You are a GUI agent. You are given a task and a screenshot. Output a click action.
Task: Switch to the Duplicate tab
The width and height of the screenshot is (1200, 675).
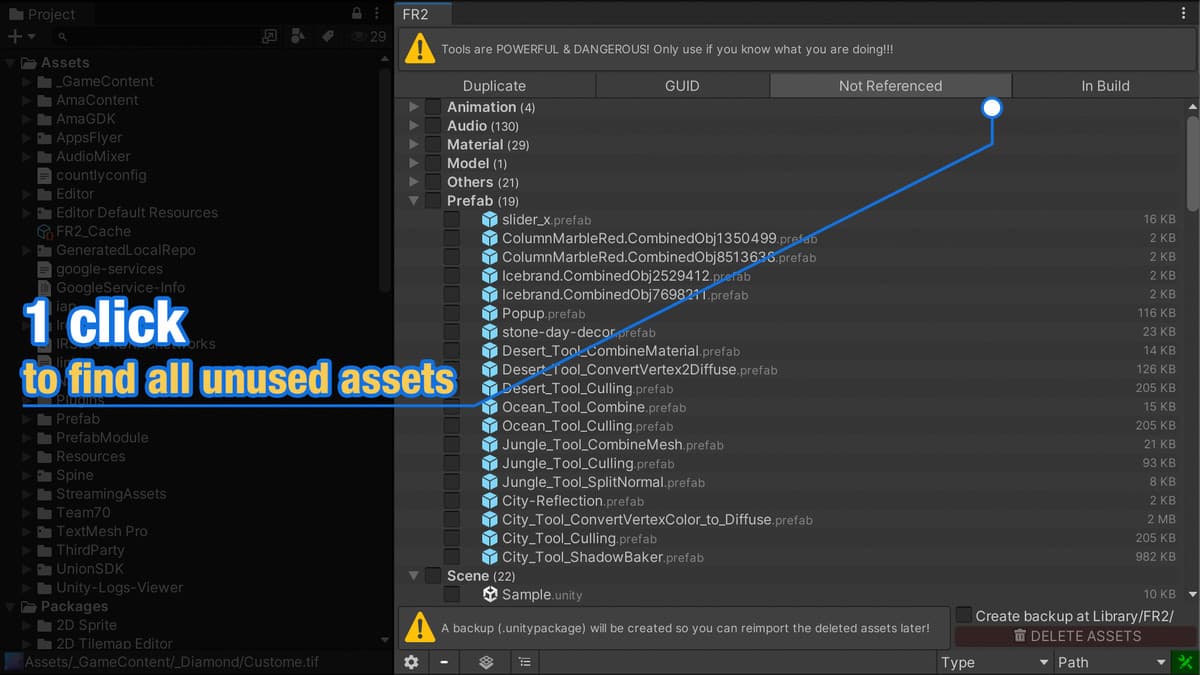pyautogui.click(x=494, y=86)
